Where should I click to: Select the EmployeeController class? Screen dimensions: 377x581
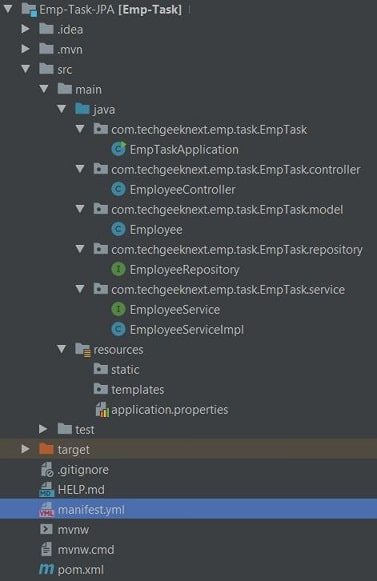[182, 190]
